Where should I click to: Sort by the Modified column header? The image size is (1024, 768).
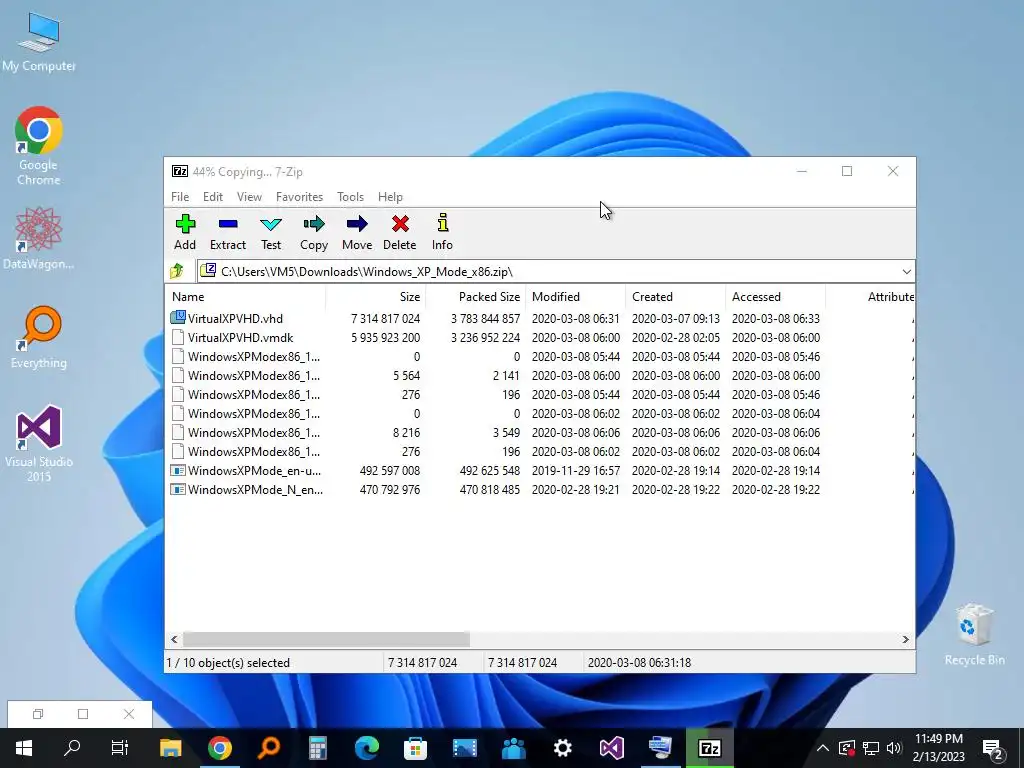click(575, 296)
